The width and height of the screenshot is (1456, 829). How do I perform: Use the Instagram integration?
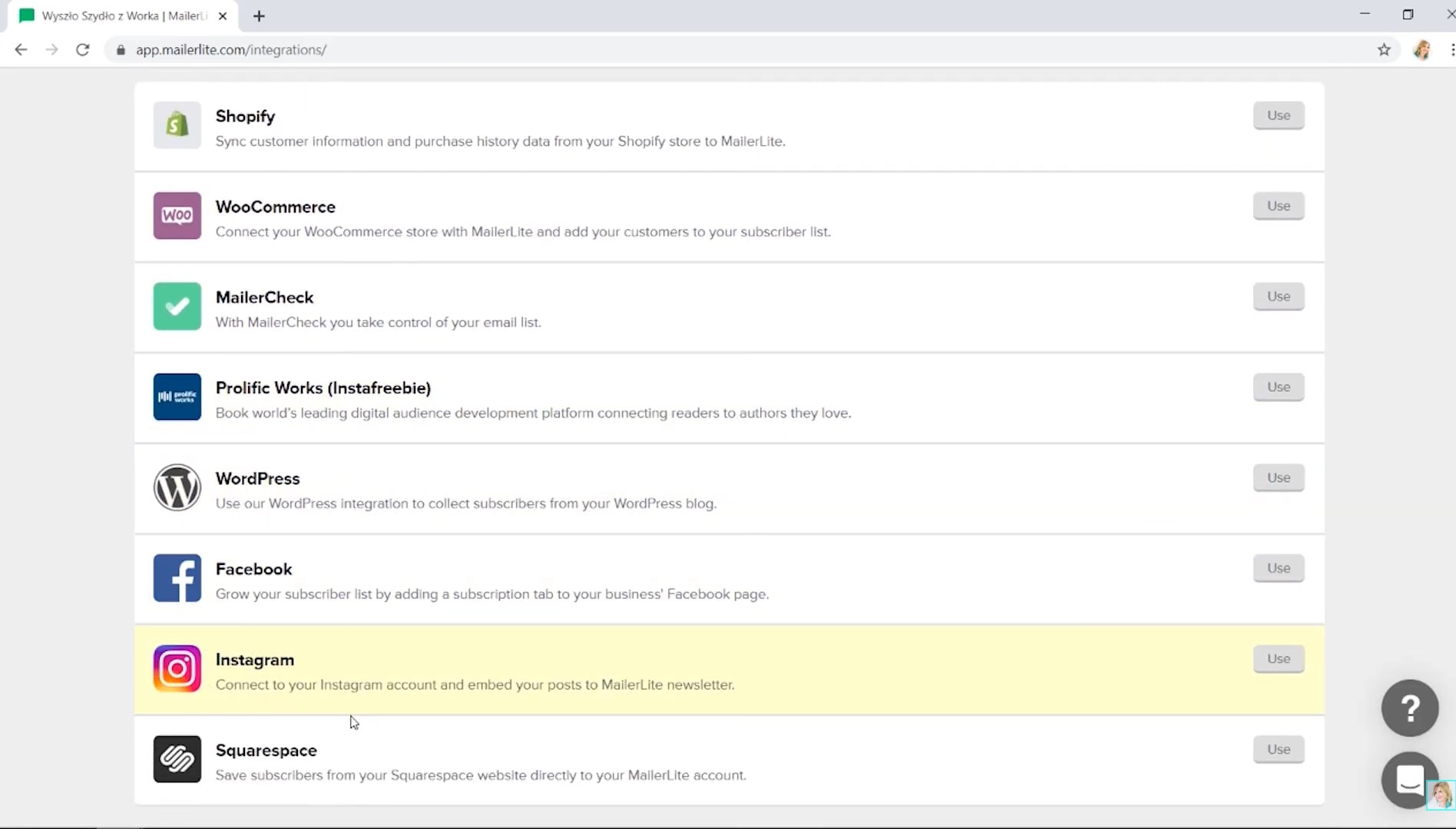[1279, 659]
